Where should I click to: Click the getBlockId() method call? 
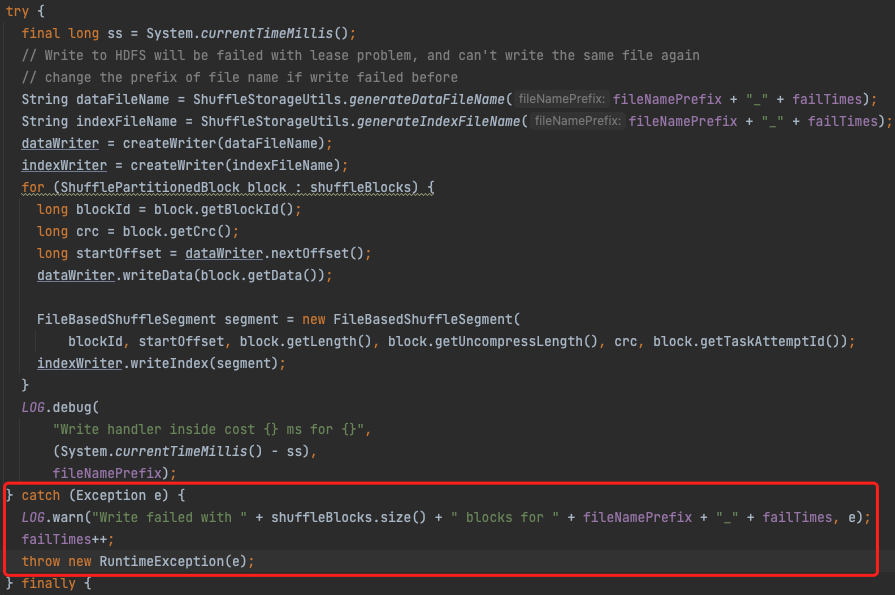(x=247, y=210)
